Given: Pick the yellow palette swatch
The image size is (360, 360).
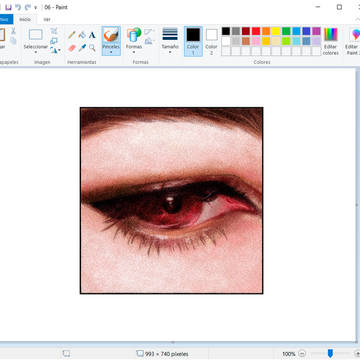Looking at the screenshot, I should 276,31.
